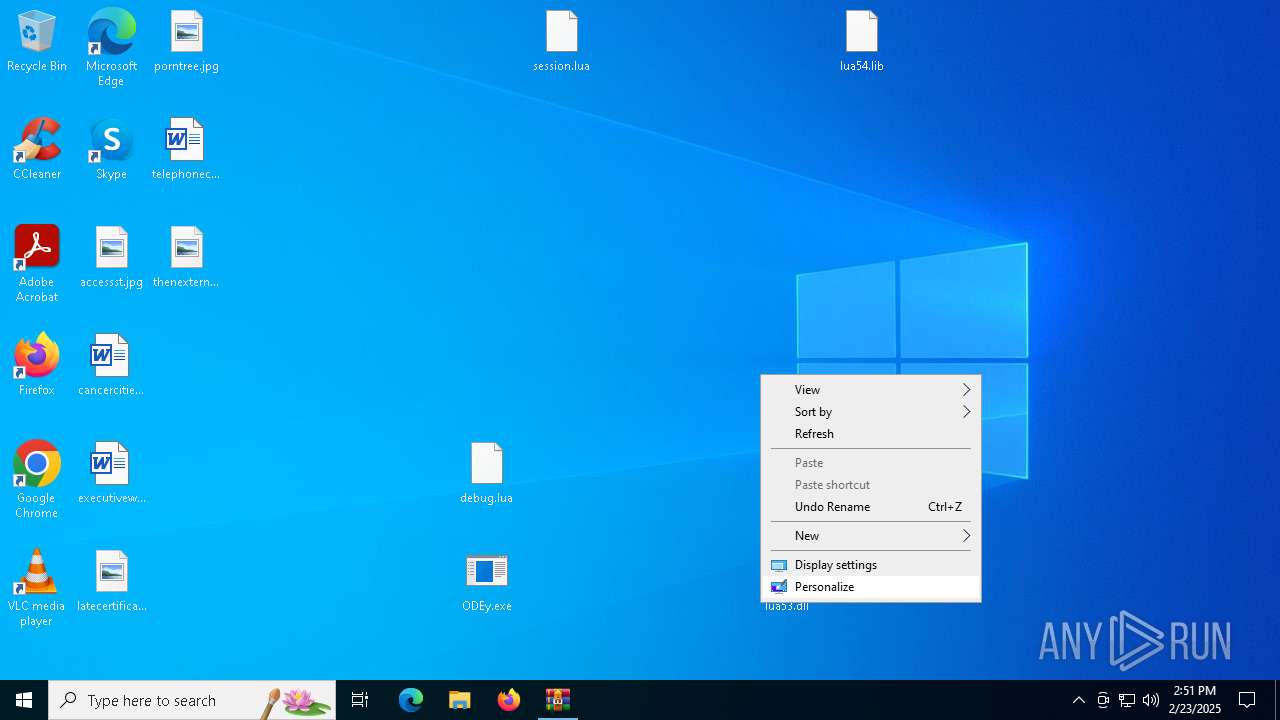Viewport: 1280px width, 720px height.
Task: Expand the View submenu in context menu
Action: [x=871, y=390]
